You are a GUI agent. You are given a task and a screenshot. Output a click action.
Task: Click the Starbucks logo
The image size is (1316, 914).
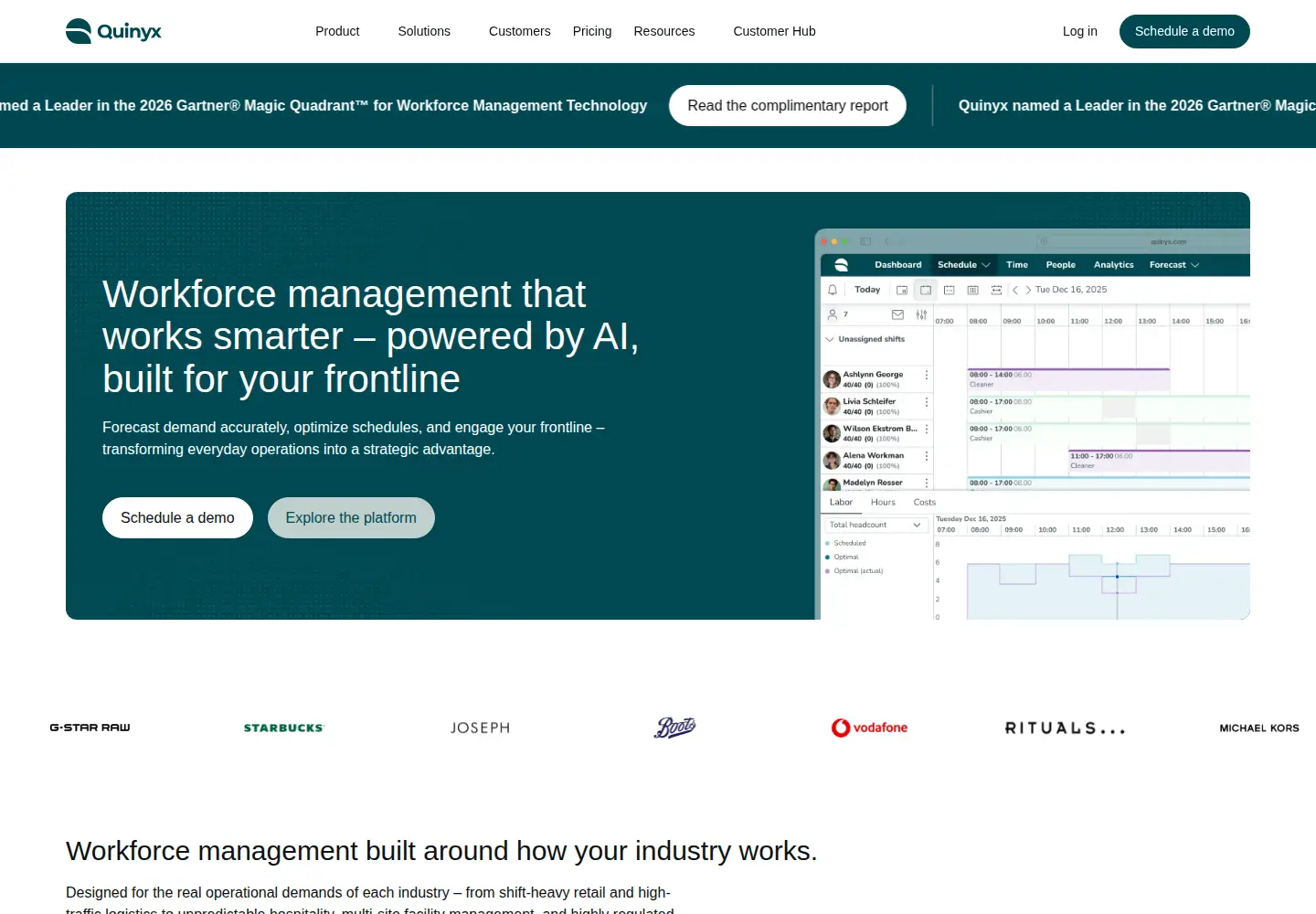(x=284, y=728)
